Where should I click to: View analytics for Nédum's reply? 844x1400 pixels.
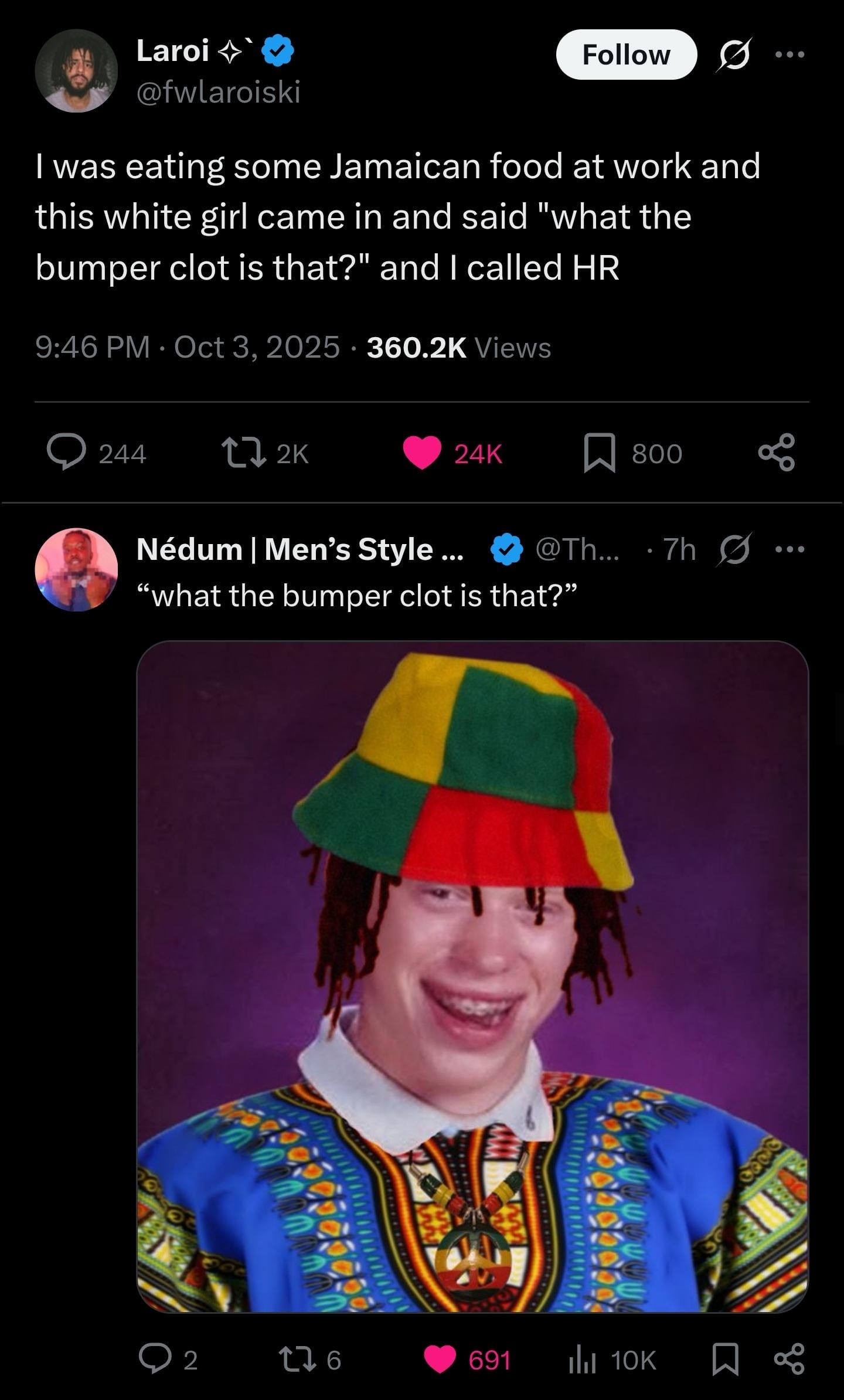(x=582, y=1358)
